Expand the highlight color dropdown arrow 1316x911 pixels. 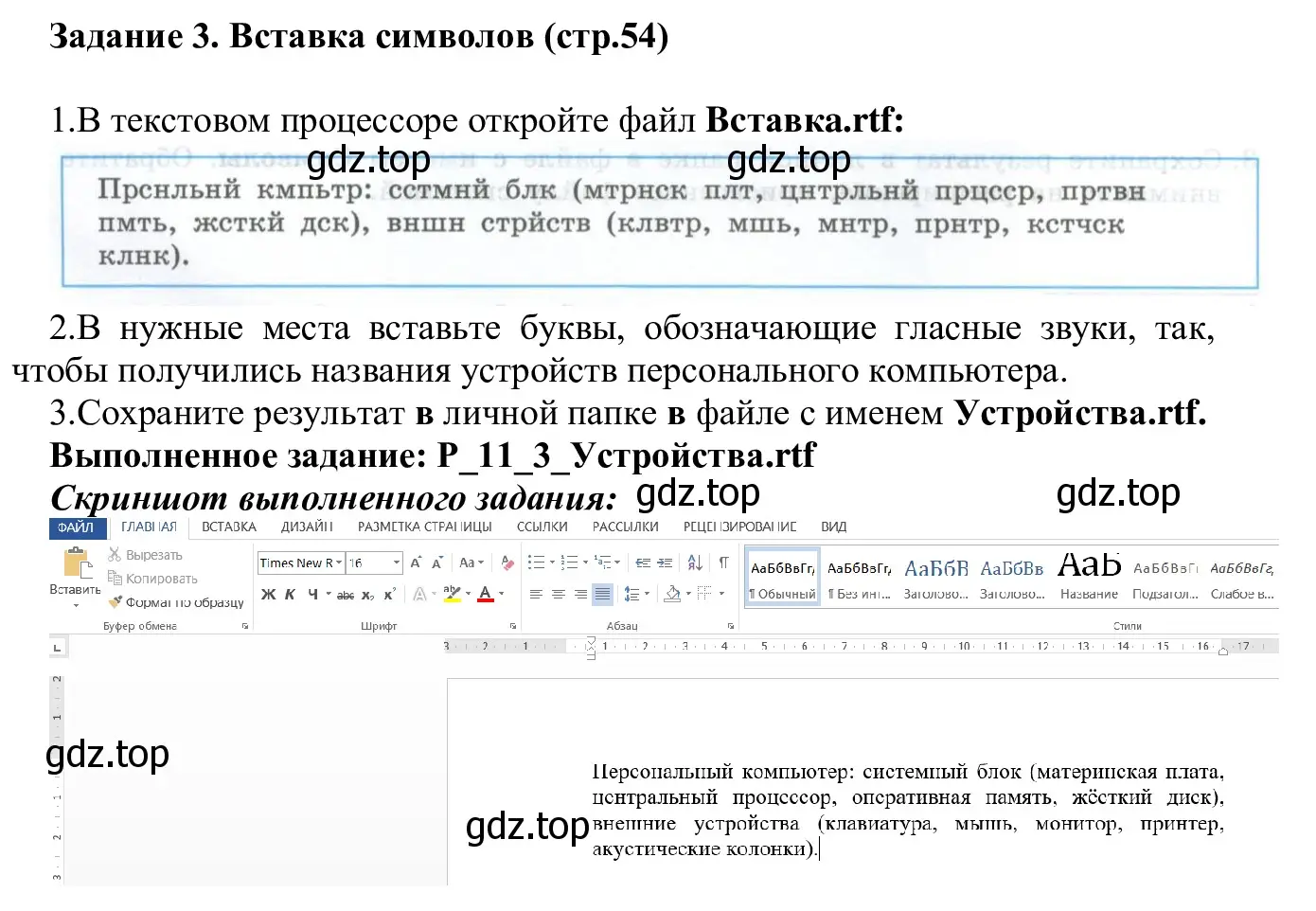click(x=468, y=595)
